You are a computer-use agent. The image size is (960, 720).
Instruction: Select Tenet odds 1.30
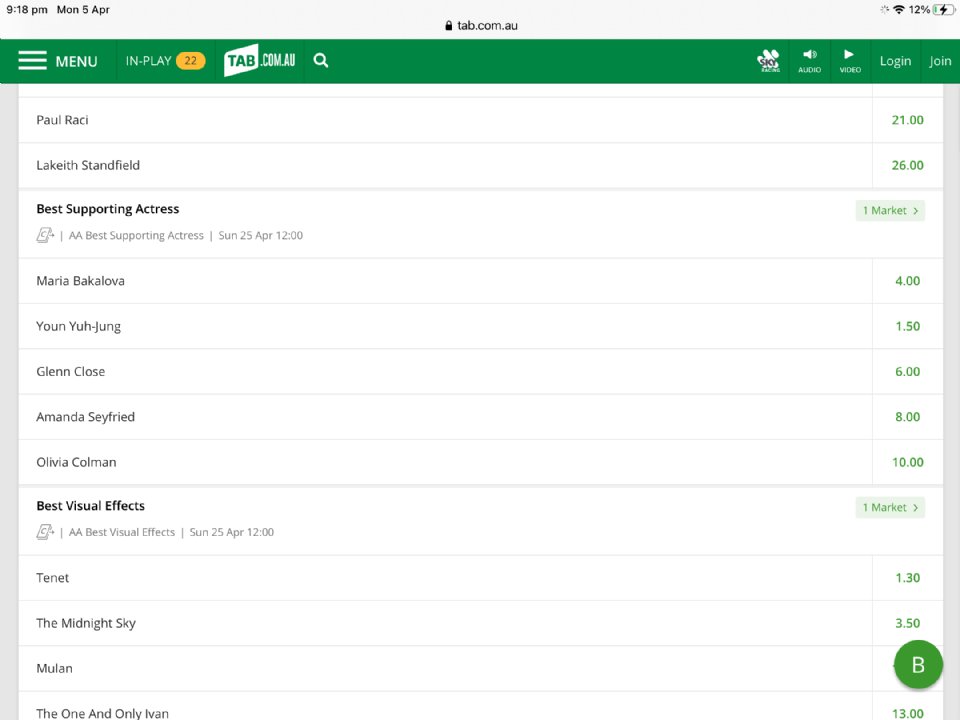[x=907, y=578]
